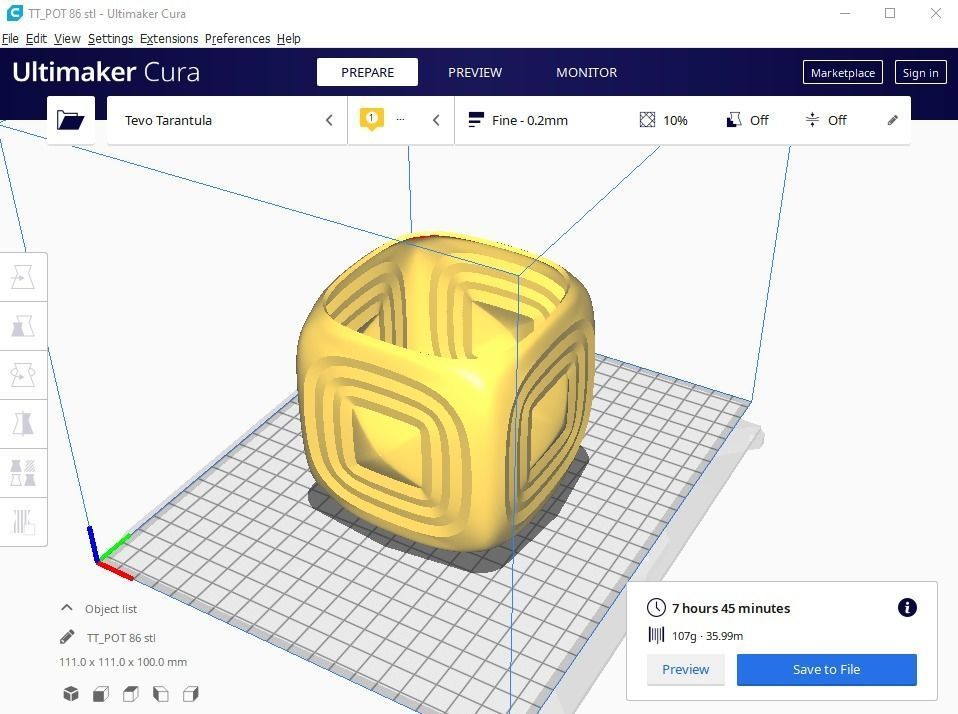Switch to front view cube icon
Image resolution: width=958 pixels, height=714 pixels.
[101, 694]
